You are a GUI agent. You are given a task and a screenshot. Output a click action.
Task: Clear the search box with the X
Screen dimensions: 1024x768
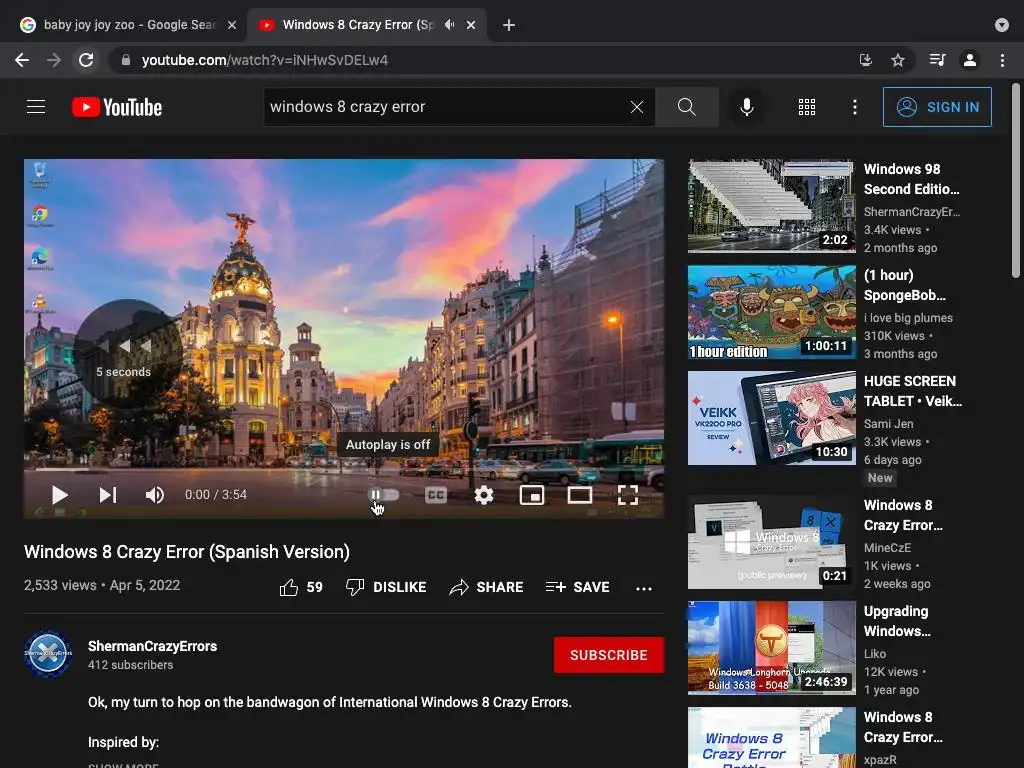pos(637,107)
